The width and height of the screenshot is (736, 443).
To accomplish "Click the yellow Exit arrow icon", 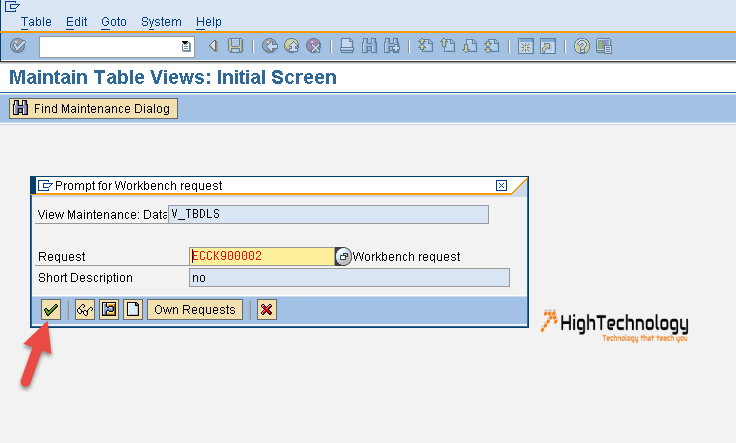I will [x=291, y=46].
